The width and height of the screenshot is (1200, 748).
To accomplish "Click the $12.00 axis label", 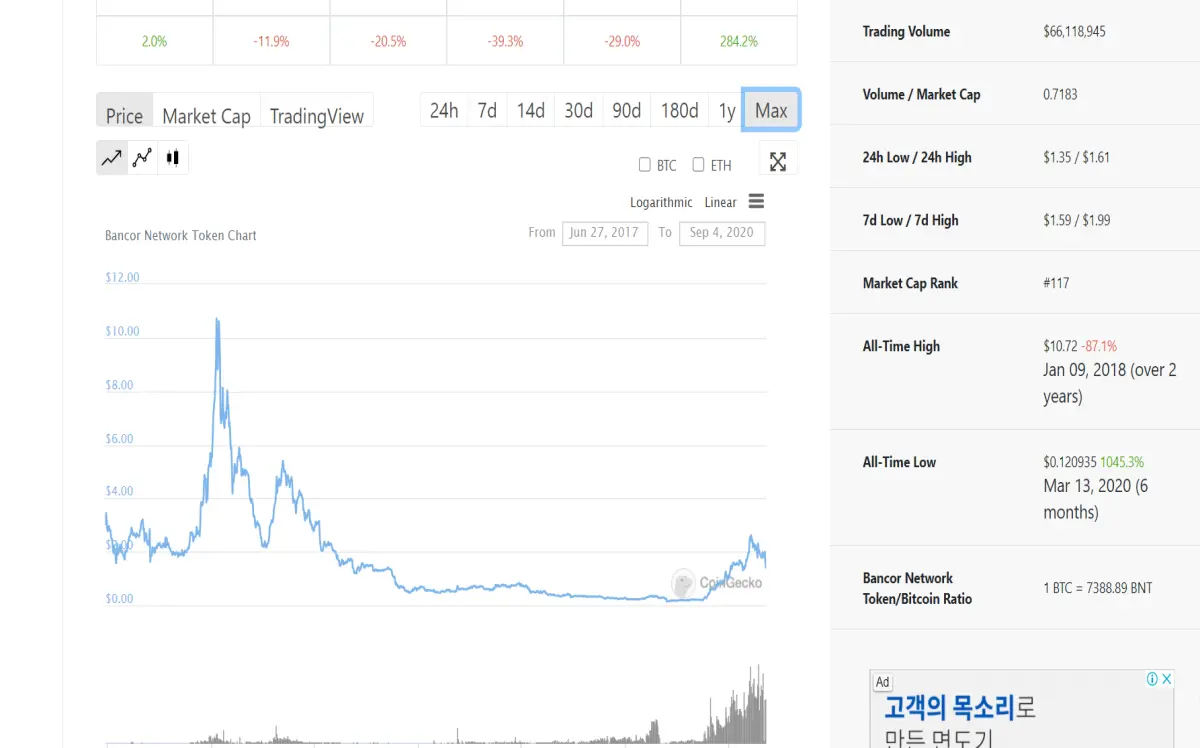I will (x=122, y=278).
